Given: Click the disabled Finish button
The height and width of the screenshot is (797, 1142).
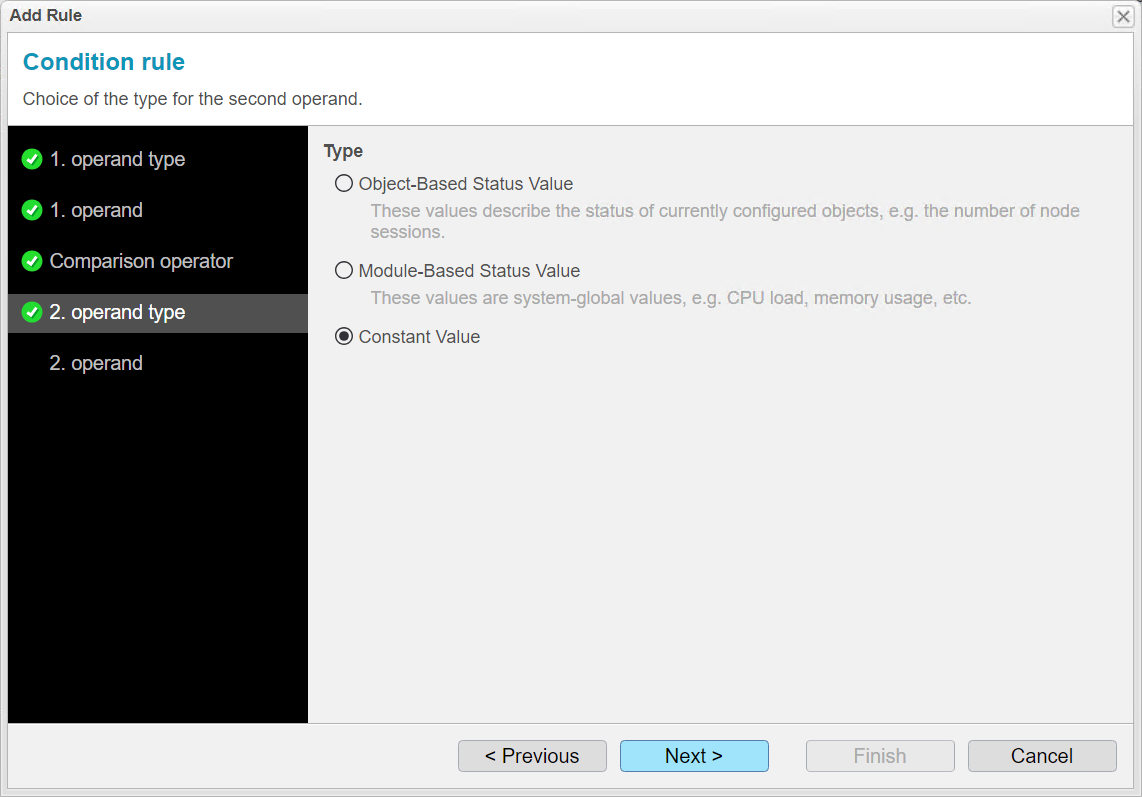Looking at the screenshot, I should click(x=880, y=756).
